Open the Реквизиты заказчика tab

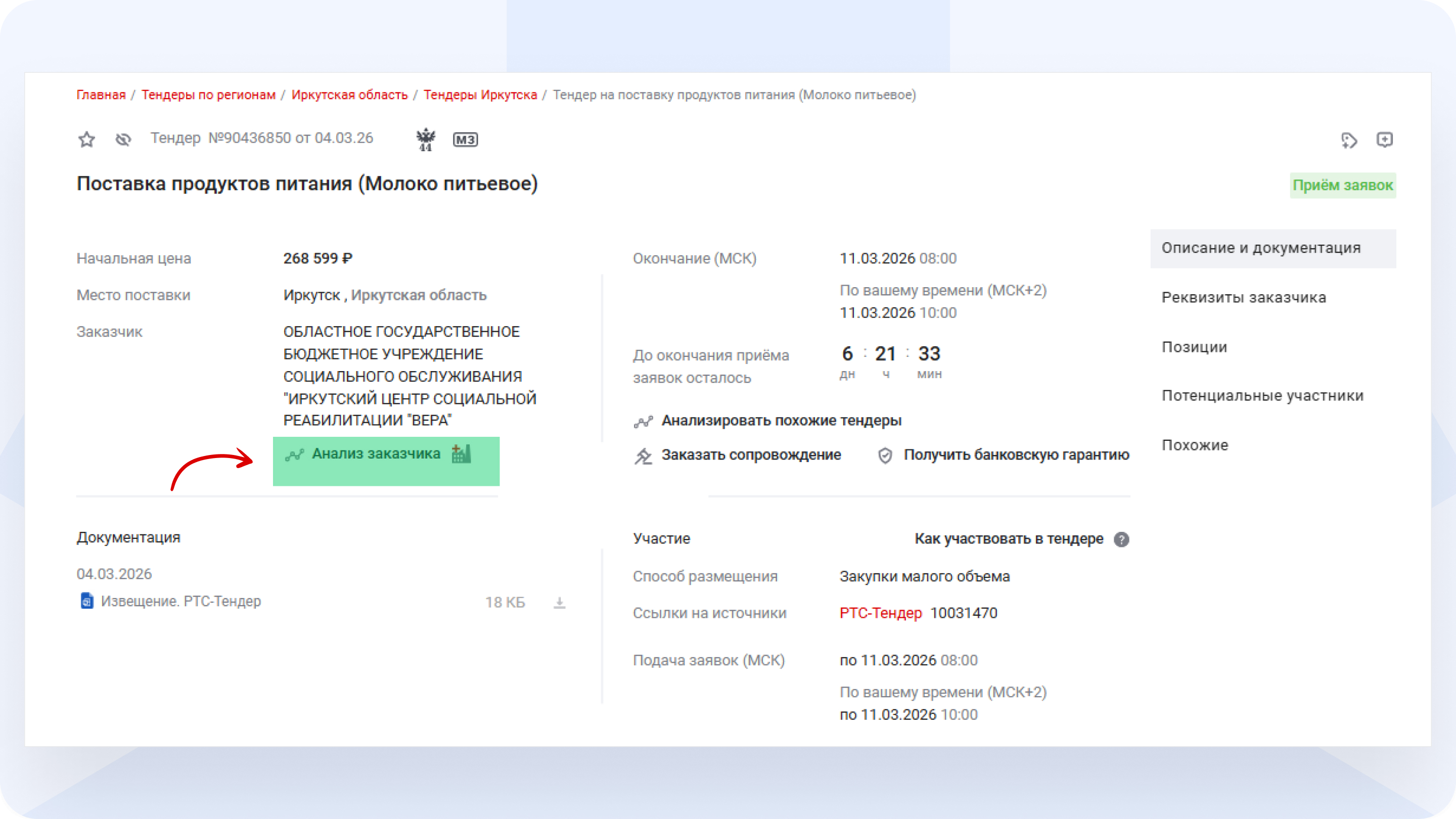(1243, 297)
